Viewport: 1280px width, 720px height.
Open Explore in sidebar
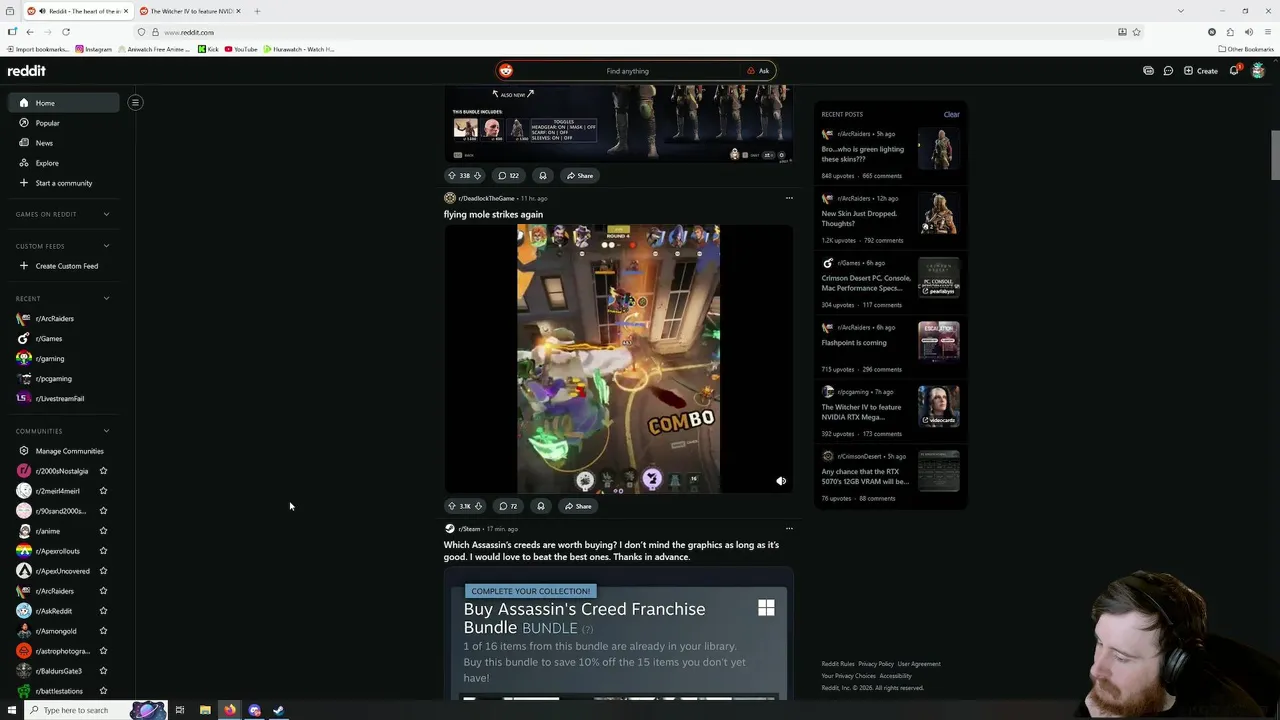coord(64,163)
